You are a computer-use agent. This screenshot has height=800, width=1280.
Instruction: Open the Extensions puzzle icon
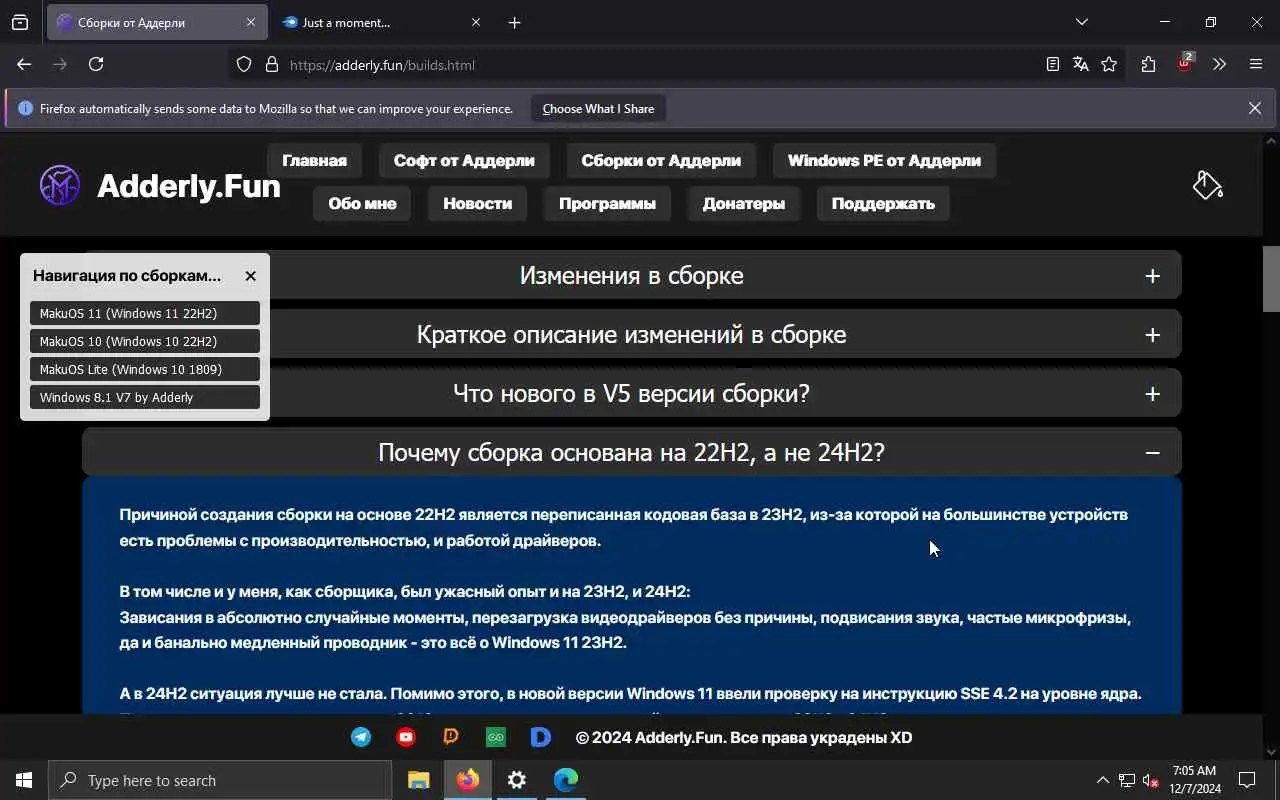pos(1148,64)
